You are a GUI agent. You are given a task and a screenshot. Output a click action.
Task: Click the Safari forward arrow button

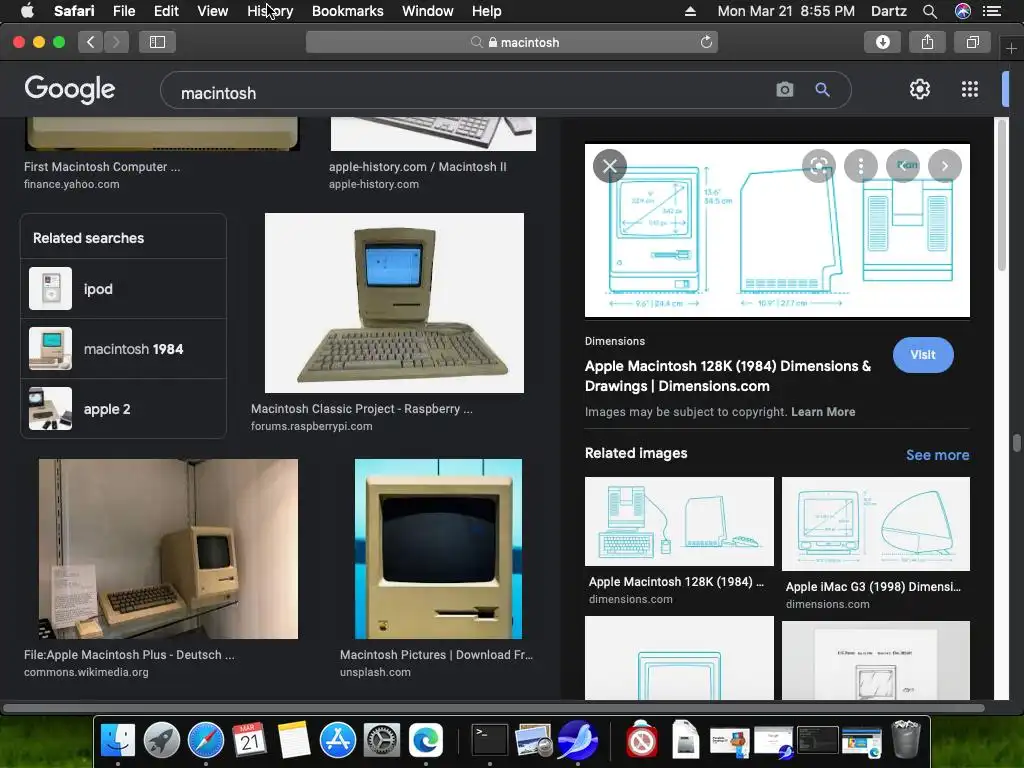pyautogui.click(x=116, y=42)
